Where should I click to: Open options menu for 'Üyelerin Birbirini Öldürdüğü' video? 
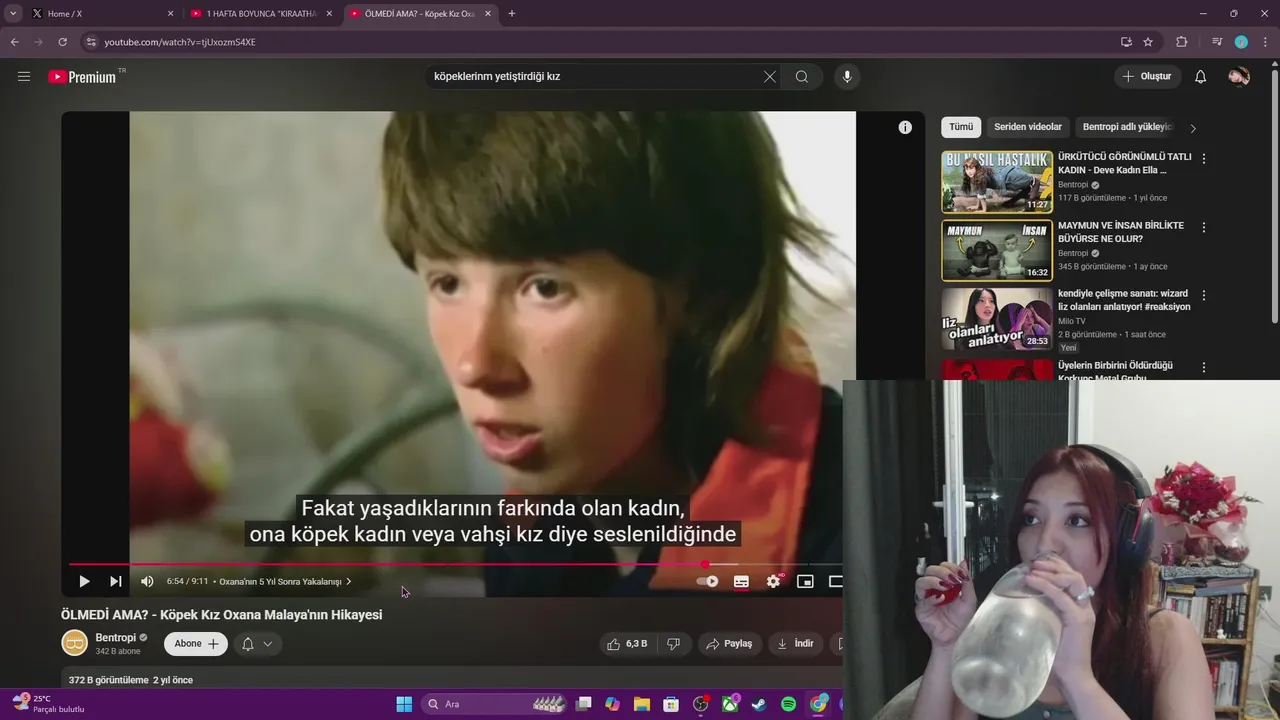coord(1203,368)
